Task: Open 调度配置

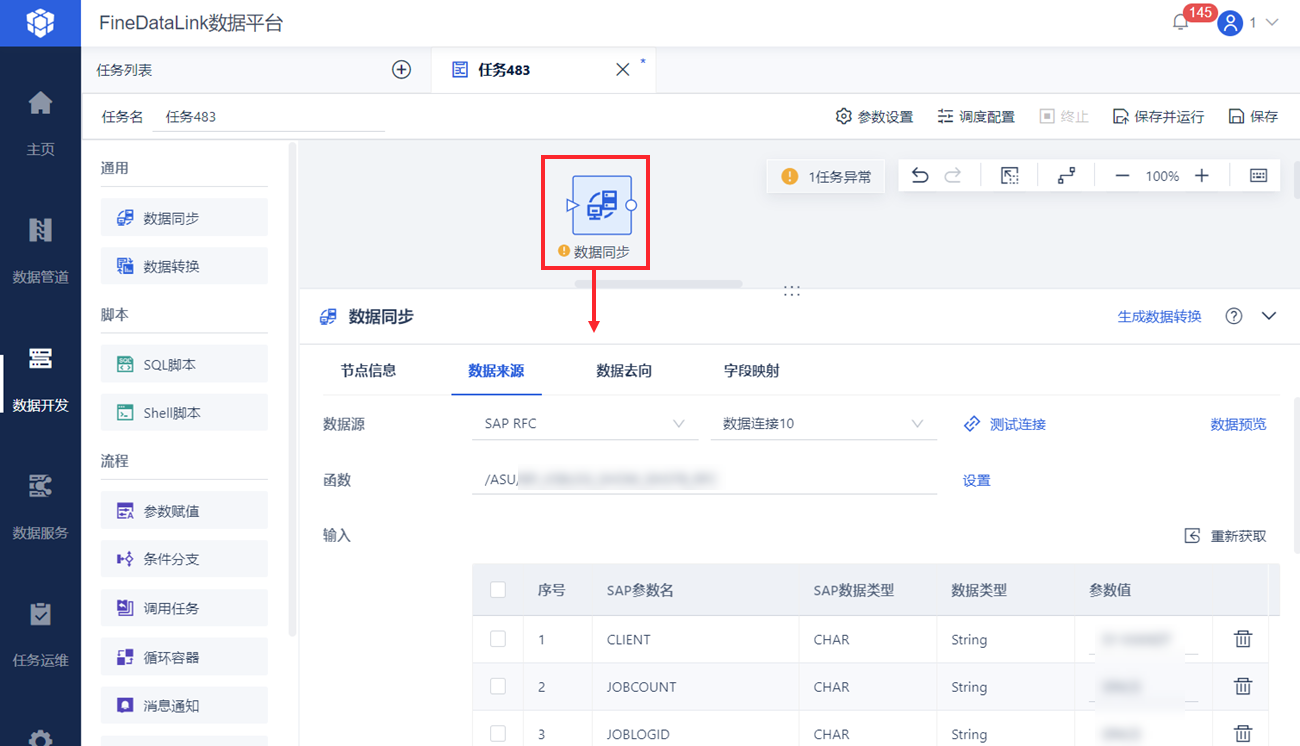Action: [x=976, y=117]
